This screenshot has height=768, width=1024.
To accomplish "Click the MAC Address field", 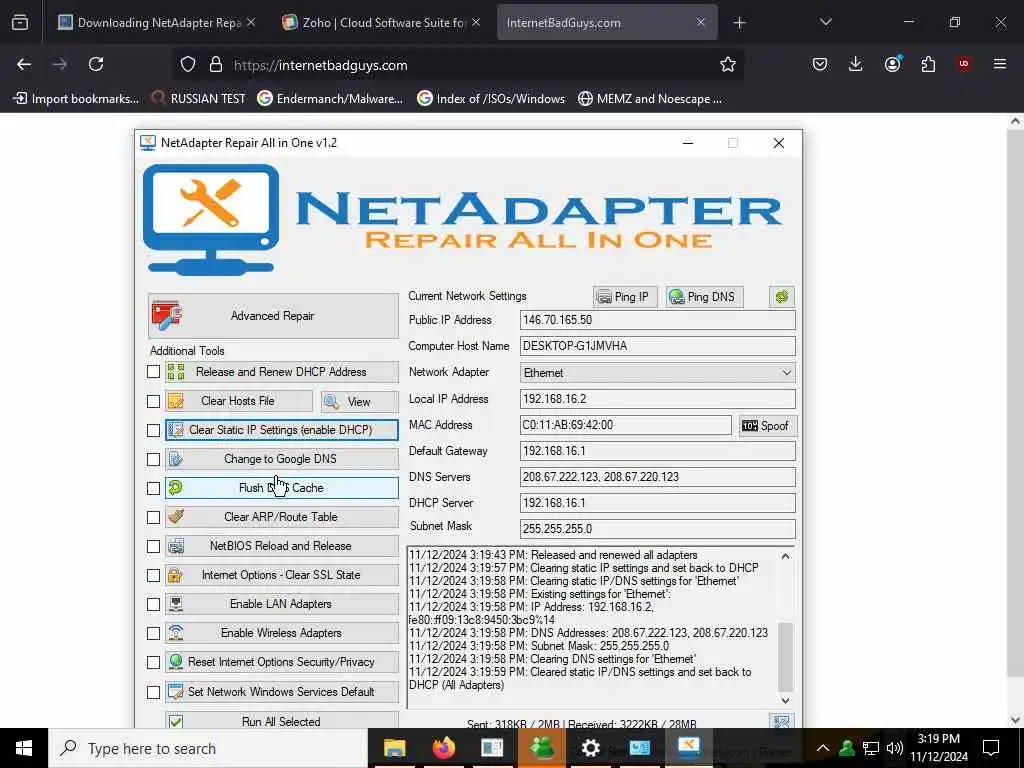I will 626,425.
